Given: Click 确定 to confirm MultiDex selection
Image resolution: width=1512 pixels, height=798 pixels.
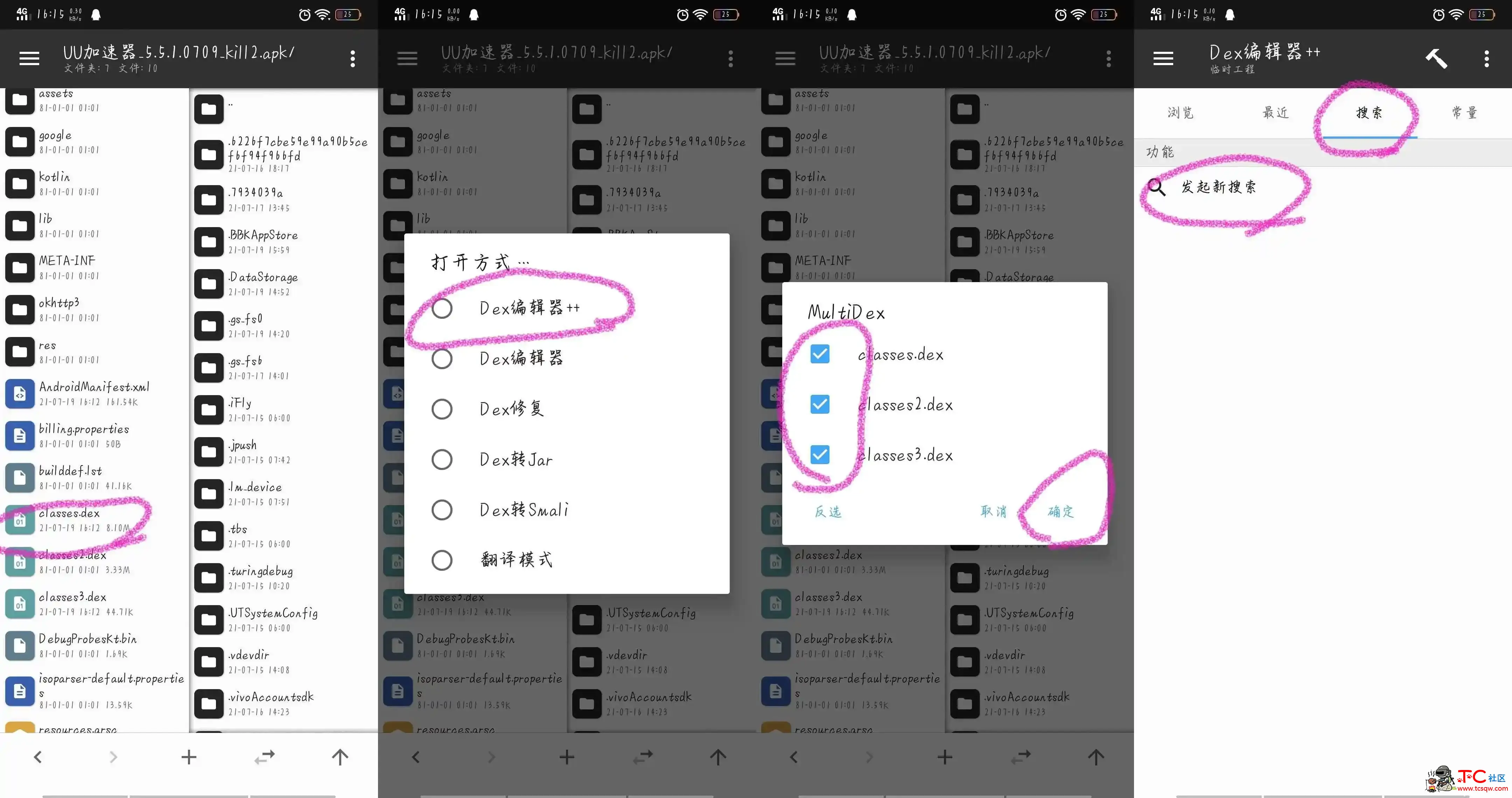Looking at the screenshot, I should (x=1059, y=511).
